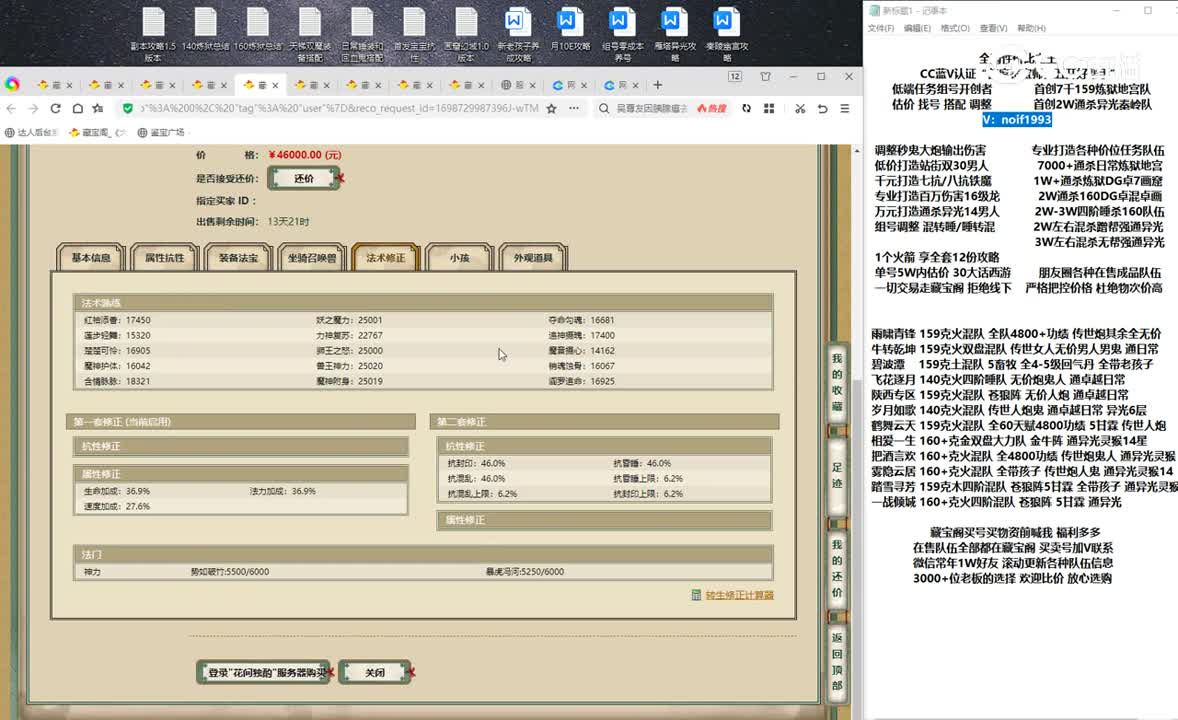The height and width of the screenshot is (720, 1178).
Task: Switch to the 装备法宝 tab
Action: 238,257
